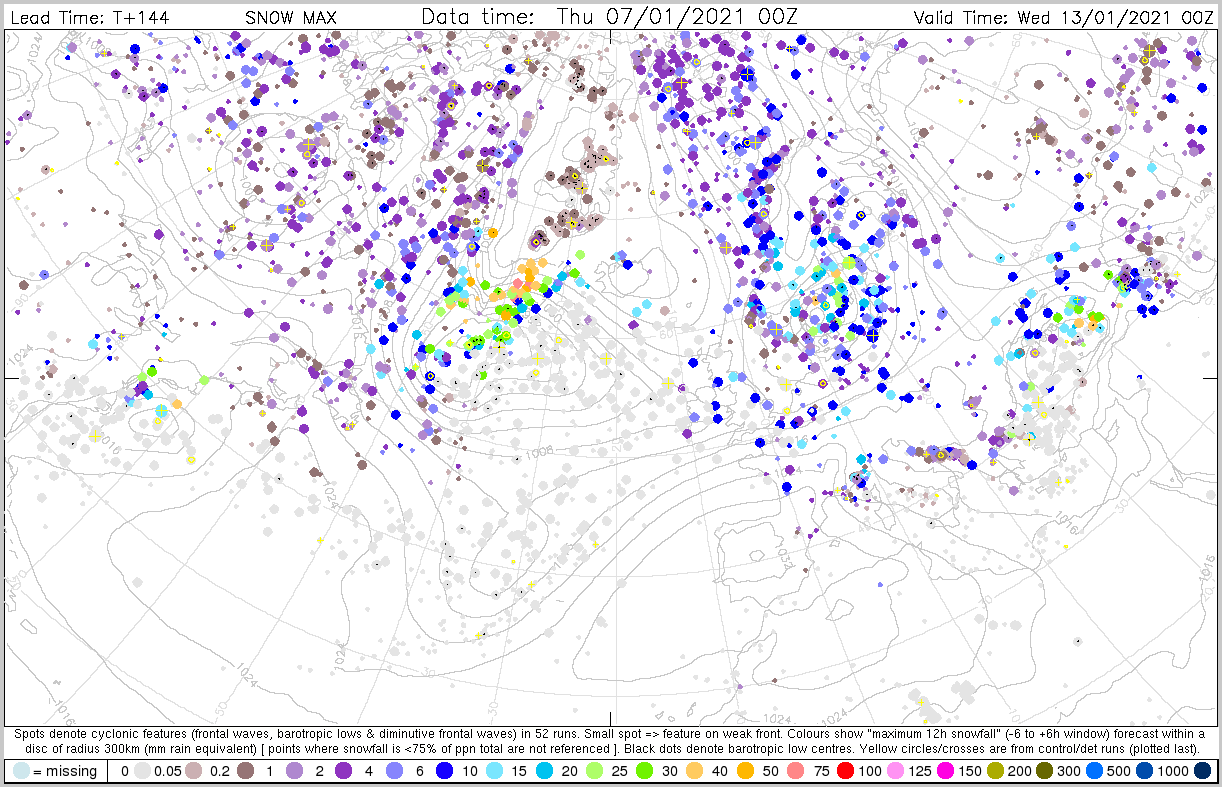
Task: Pick the pinkish-gray swatch between 0.05 and 0.2
Action: [193, 771]
